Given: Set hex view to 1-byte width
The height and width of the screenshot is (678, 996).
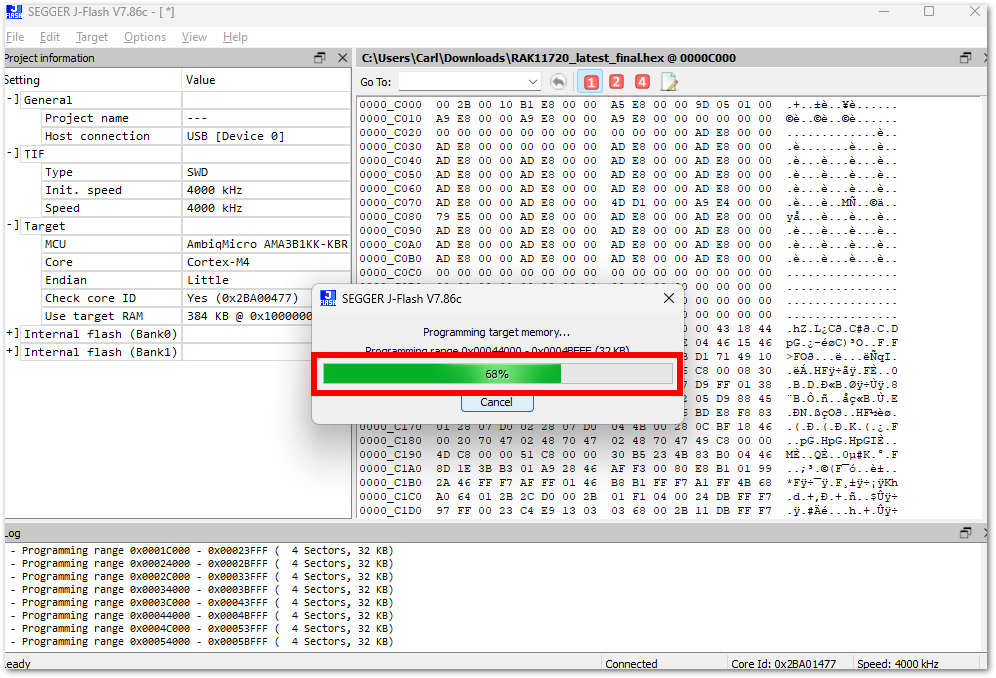Looking at the screenshot, I should [591, 82].
